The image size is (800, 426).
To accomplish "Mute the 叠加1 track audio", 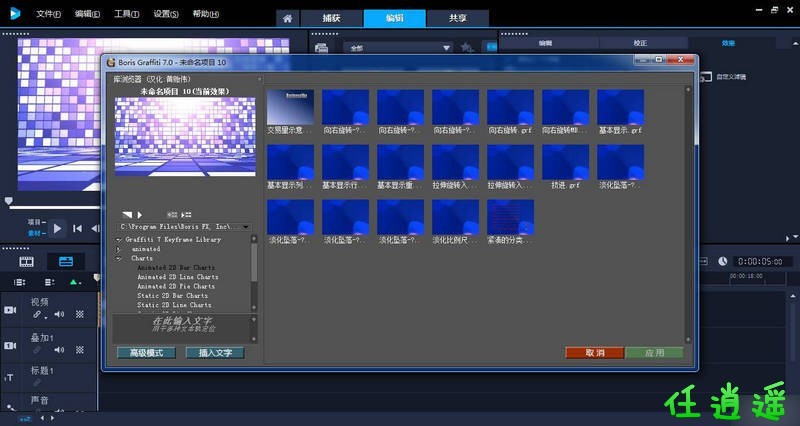I will pyautogui.click(x=59, y=350).
